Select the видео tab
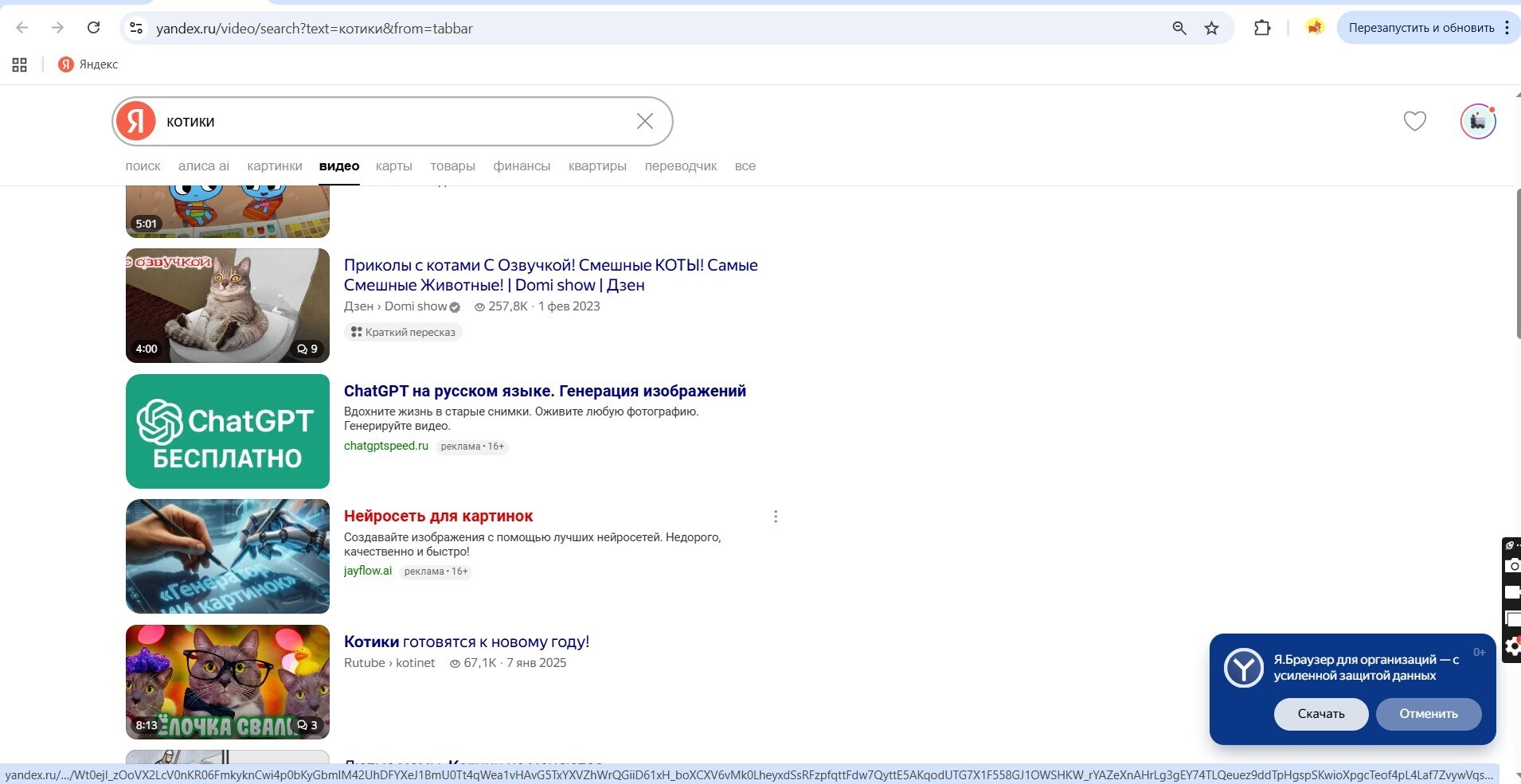This screenshot has width=1521, height=784. [x=339, y=166]
